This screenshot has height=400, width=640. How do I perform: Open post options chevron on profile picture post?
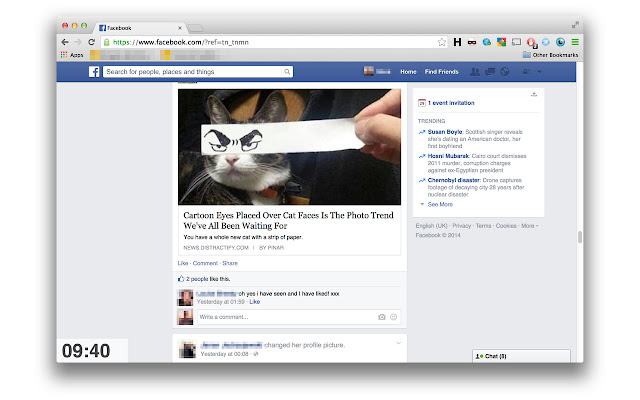click(397, 344)
